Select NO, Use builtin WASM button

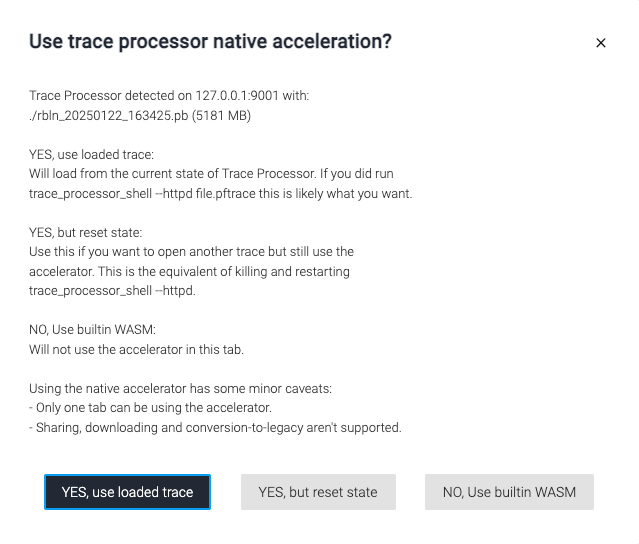point(509,492)
